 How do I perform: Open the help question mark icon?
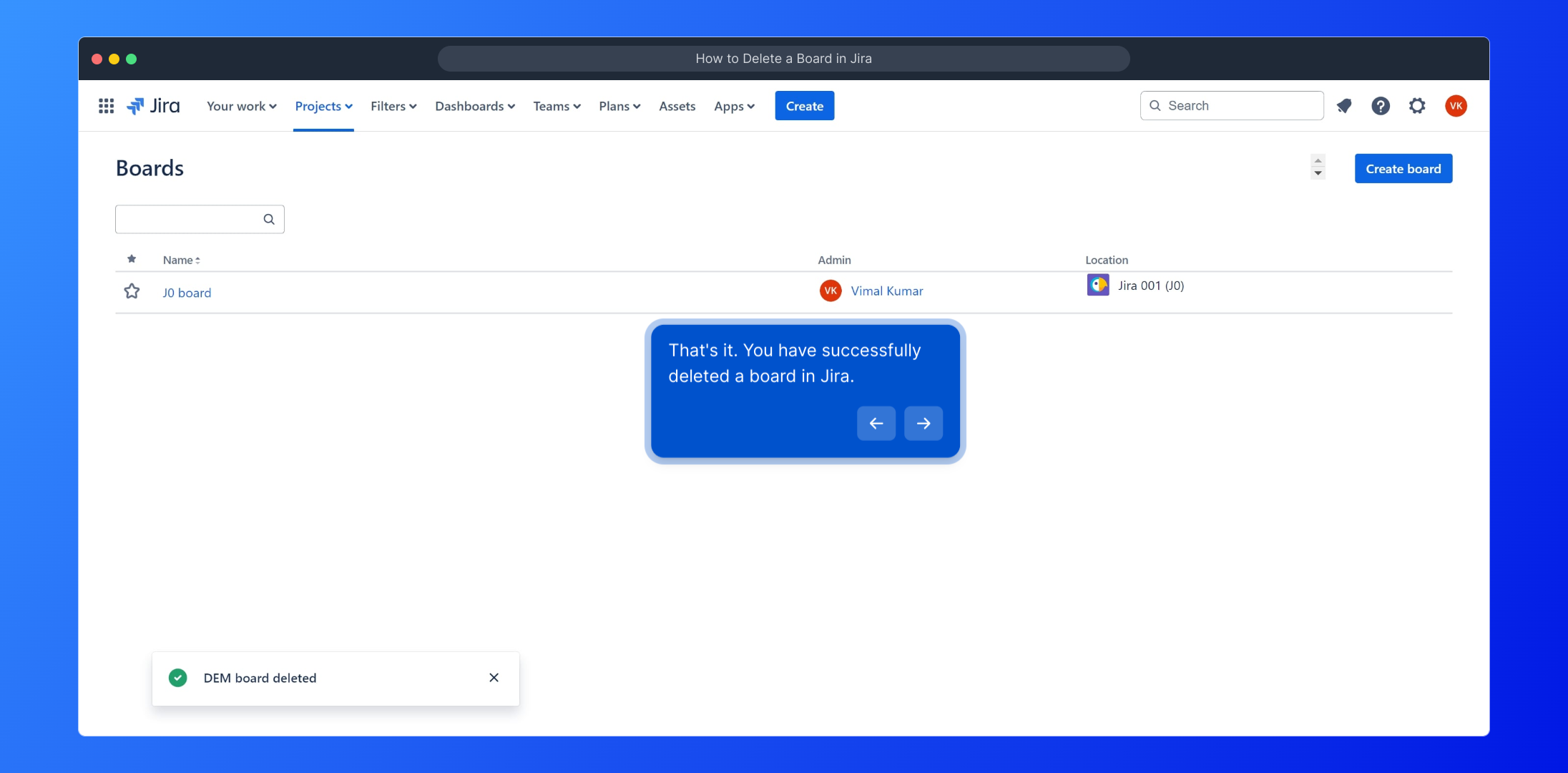[x=1381, y=106]
